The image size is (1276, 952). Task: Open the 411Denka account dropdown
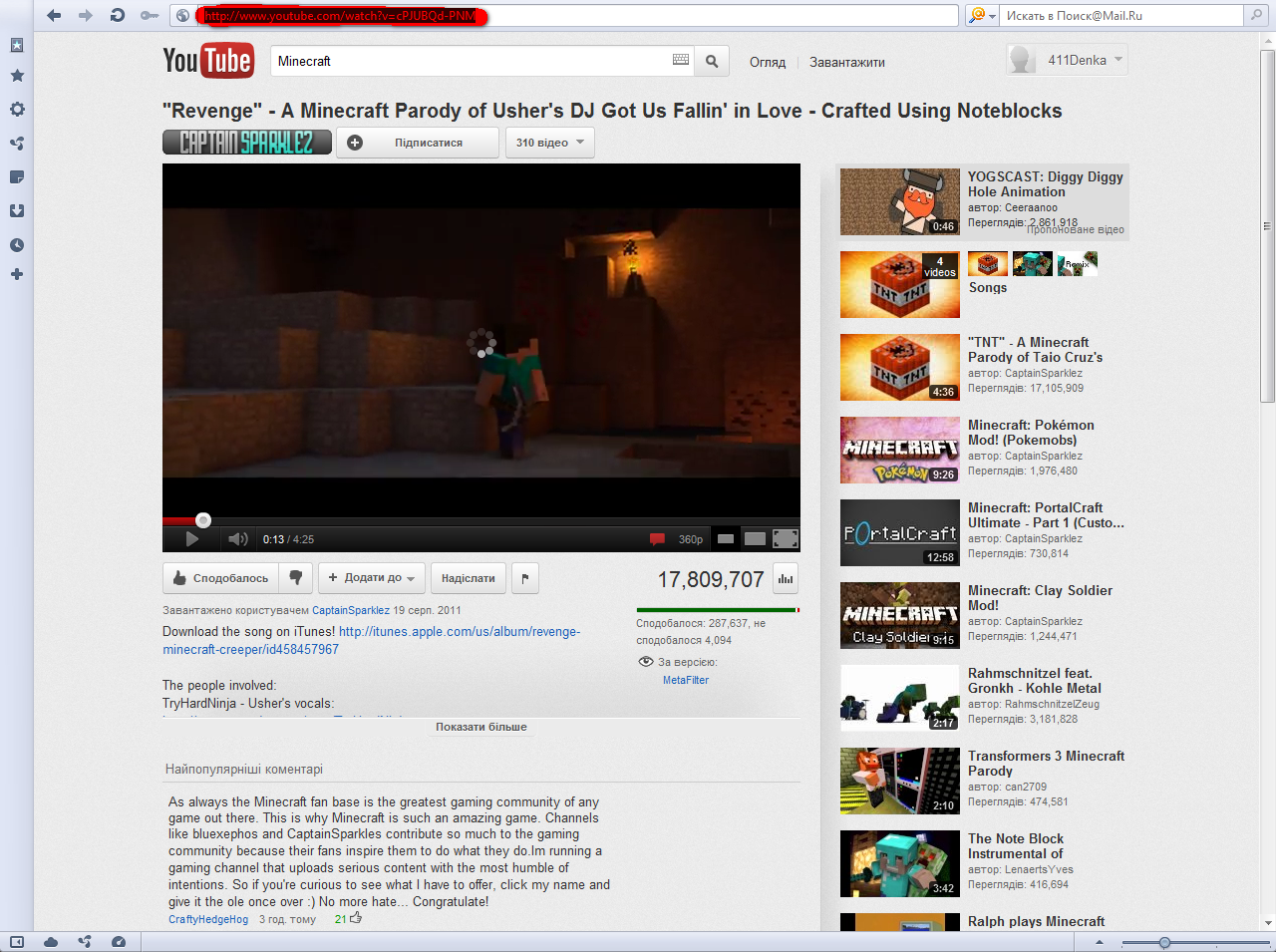[1067, 60]
